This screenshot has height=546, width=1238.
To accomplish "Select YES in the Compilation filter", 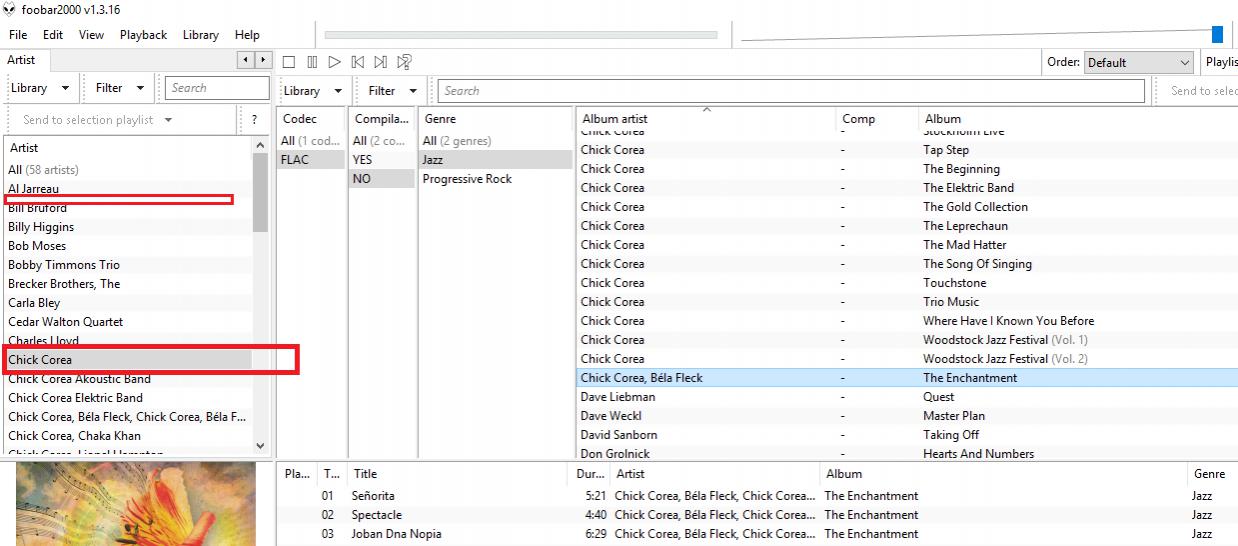I will (362, 160).
